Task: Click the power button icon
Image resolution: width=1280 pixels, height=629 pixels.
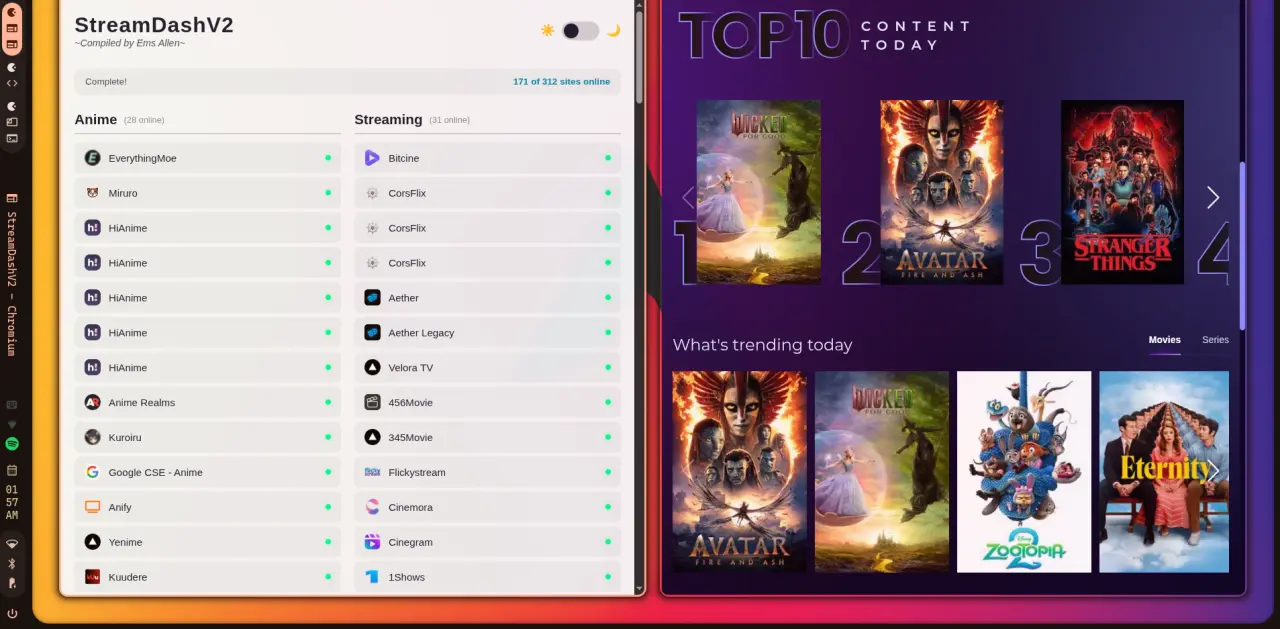Action: click(12, 613)
